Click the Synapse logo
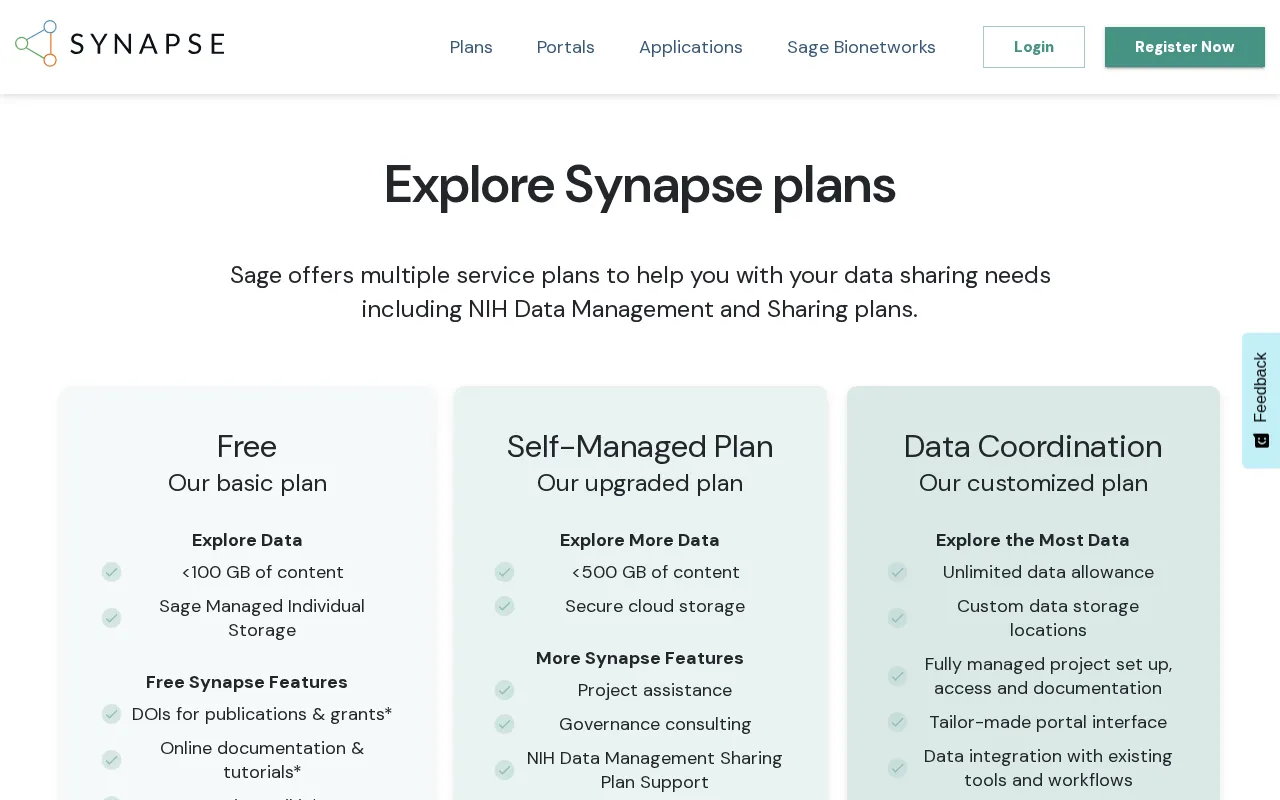The image size is (1280, 800). tap(120, 44)
